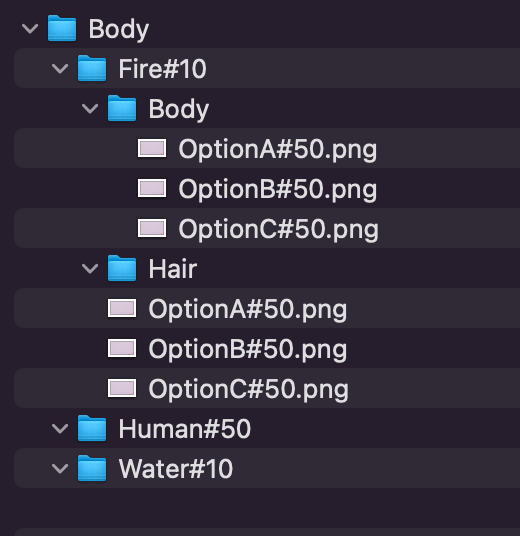Click the Water#10 folder icon
Viewport: 520px width, 536px height.
click(x=92, y=468)
